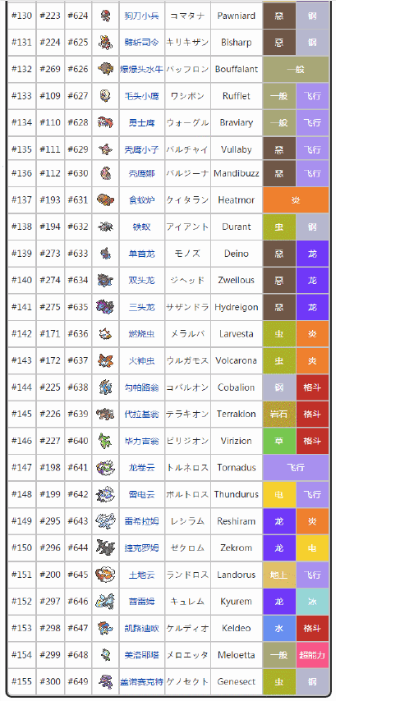Click the Deino sprite icon
This screenshot has height=701, width=400.
click(105, 253)
